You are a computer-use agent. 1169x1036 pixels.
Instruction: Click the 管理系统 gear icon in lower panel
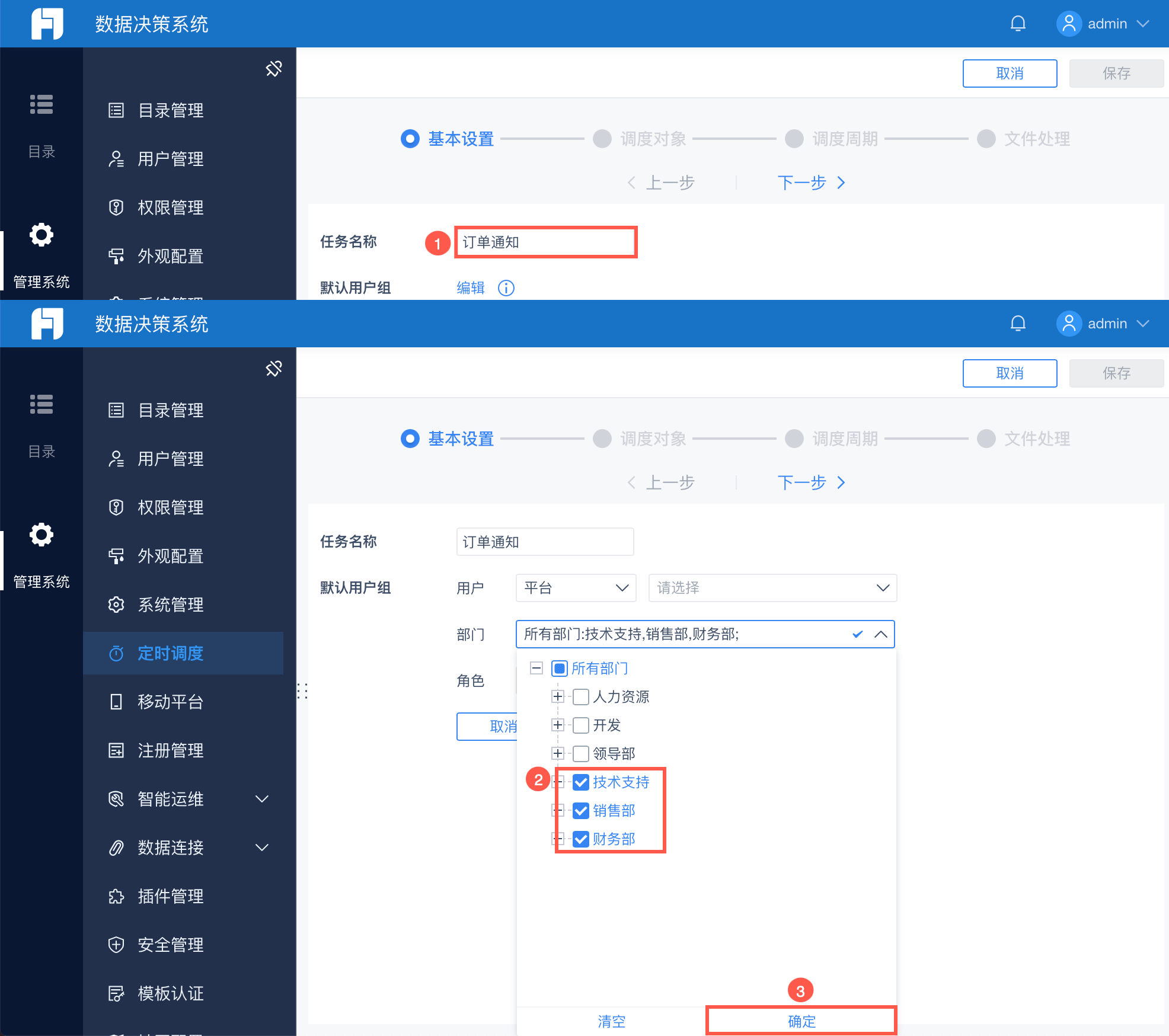tap(41, 535)
